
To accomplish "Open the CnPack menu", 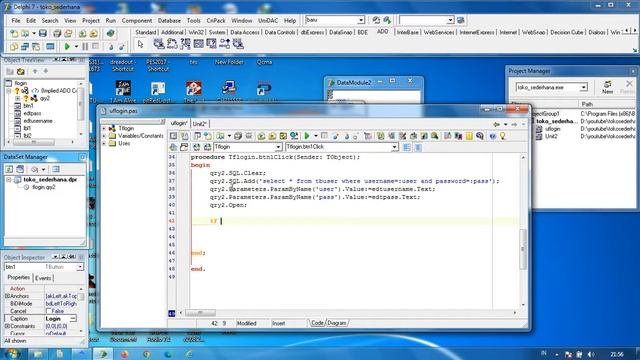I will 216,20.
